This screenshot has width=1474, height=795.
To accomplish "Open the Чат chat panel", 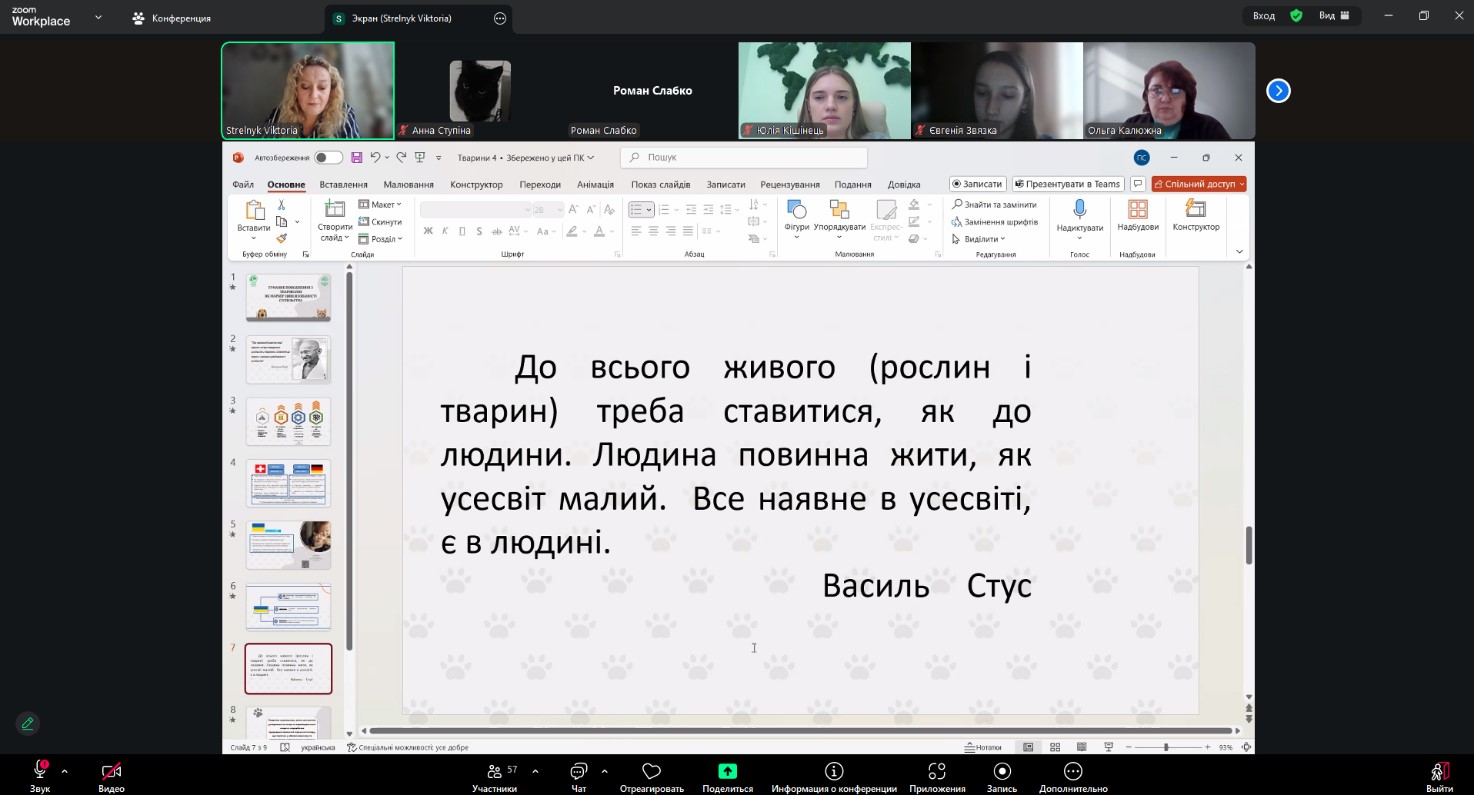I will click(578, 772).
